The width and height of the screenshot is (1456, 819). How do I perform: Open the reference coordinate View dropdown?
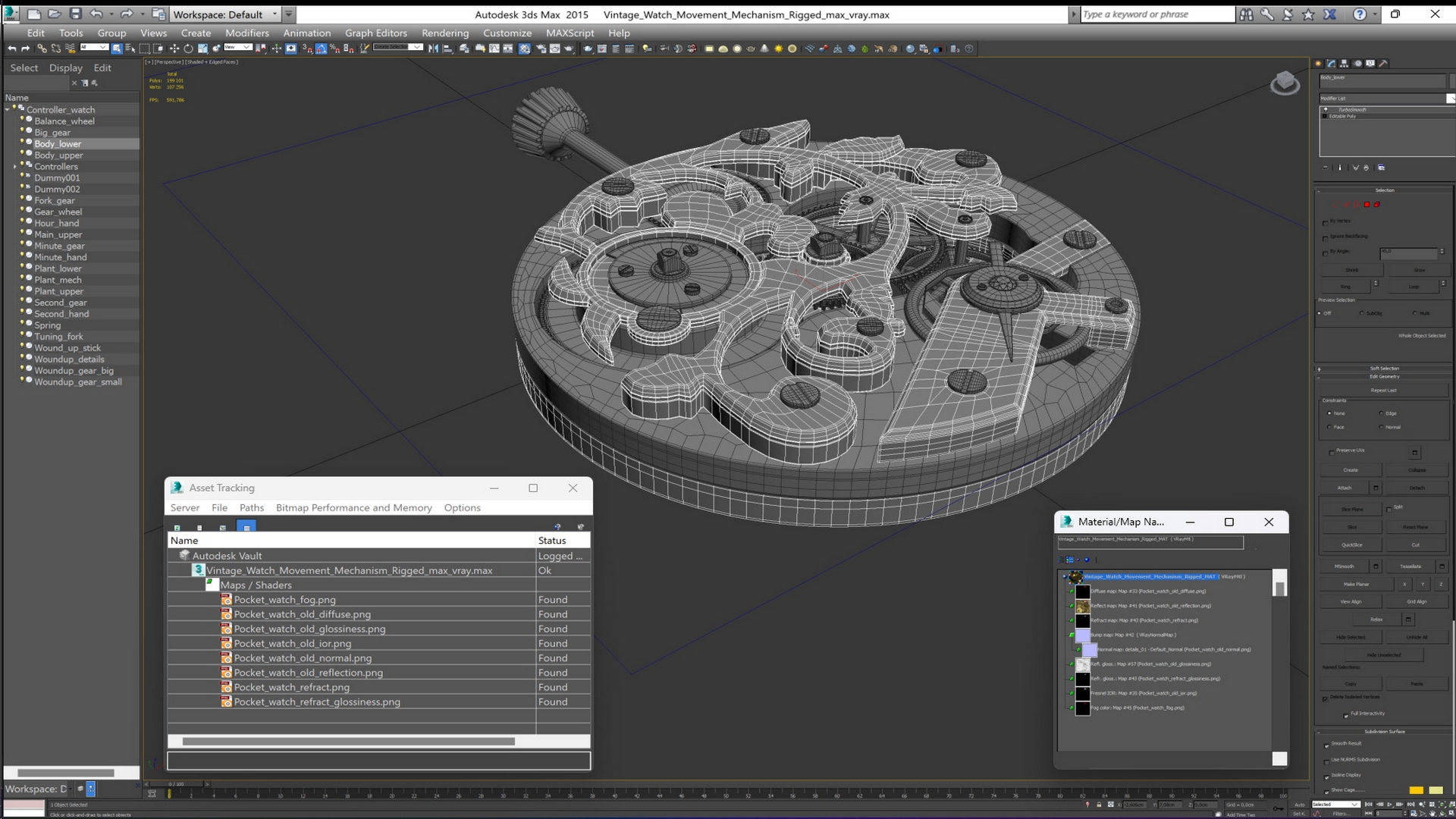[237, 48]
